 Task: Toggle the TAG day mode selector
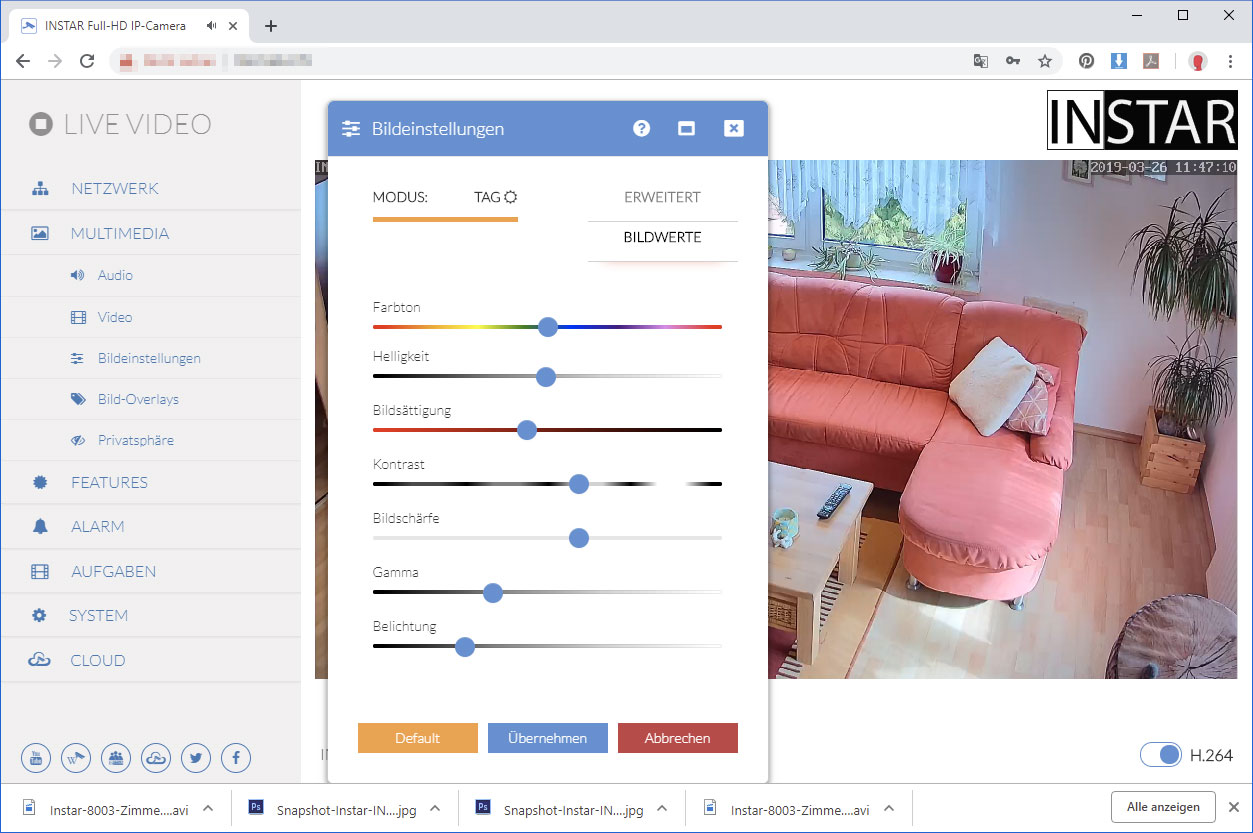pyautogui.click(x=495, y=197)
